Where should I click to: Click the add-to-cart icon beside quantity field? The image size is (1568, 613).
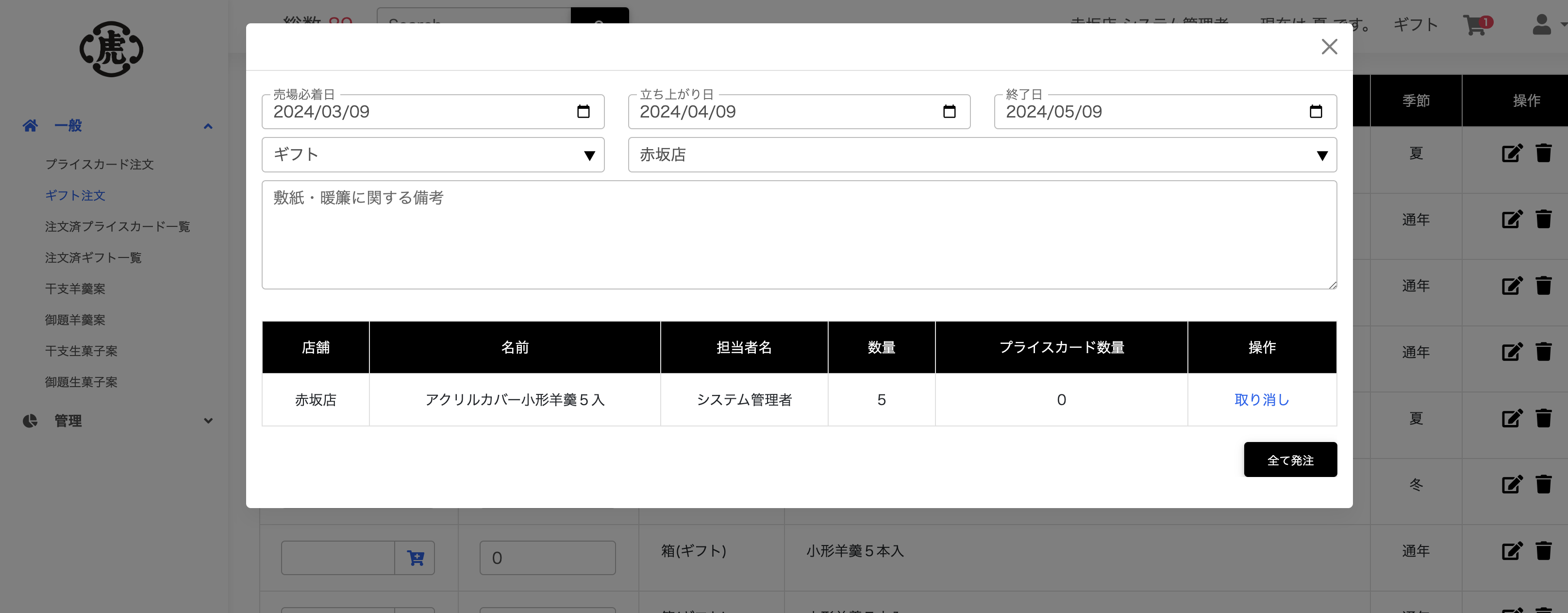point(415,558)
